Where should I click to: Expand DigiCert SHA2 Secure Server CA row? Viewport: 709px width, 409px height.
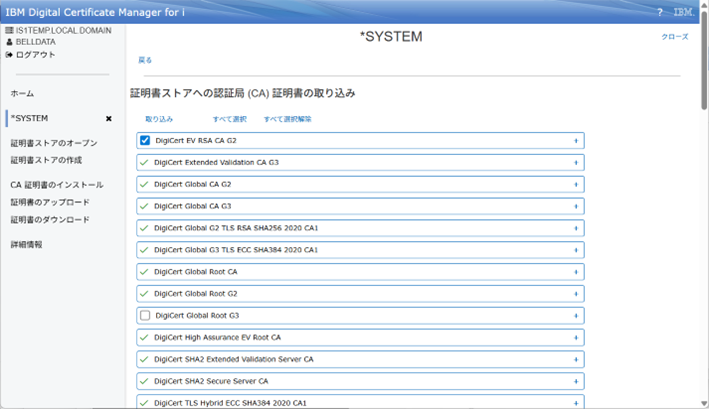coord(576,381)
